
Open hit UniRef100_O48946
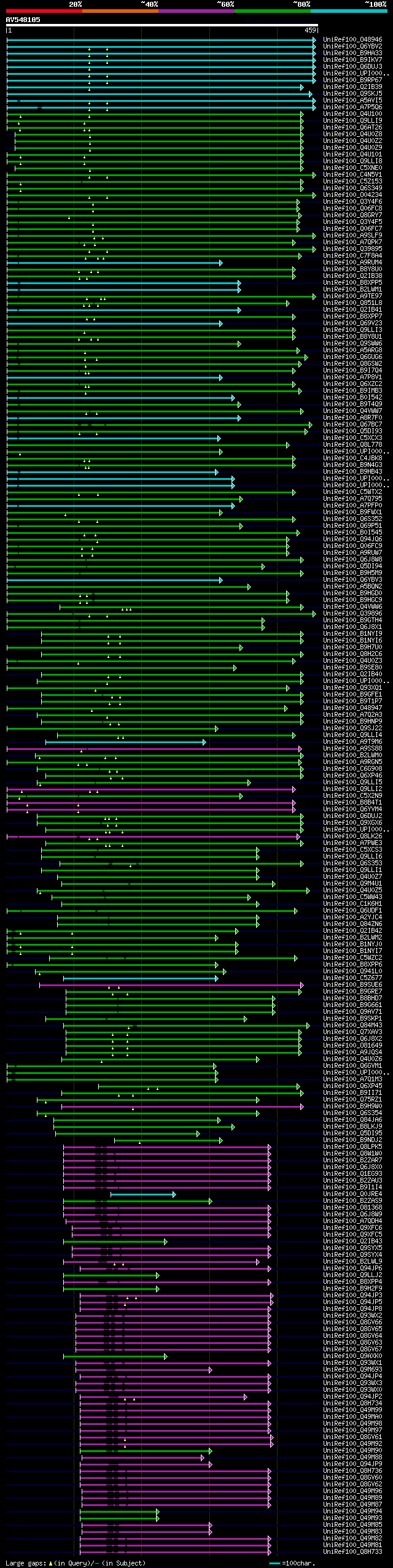tap(352, 39)
